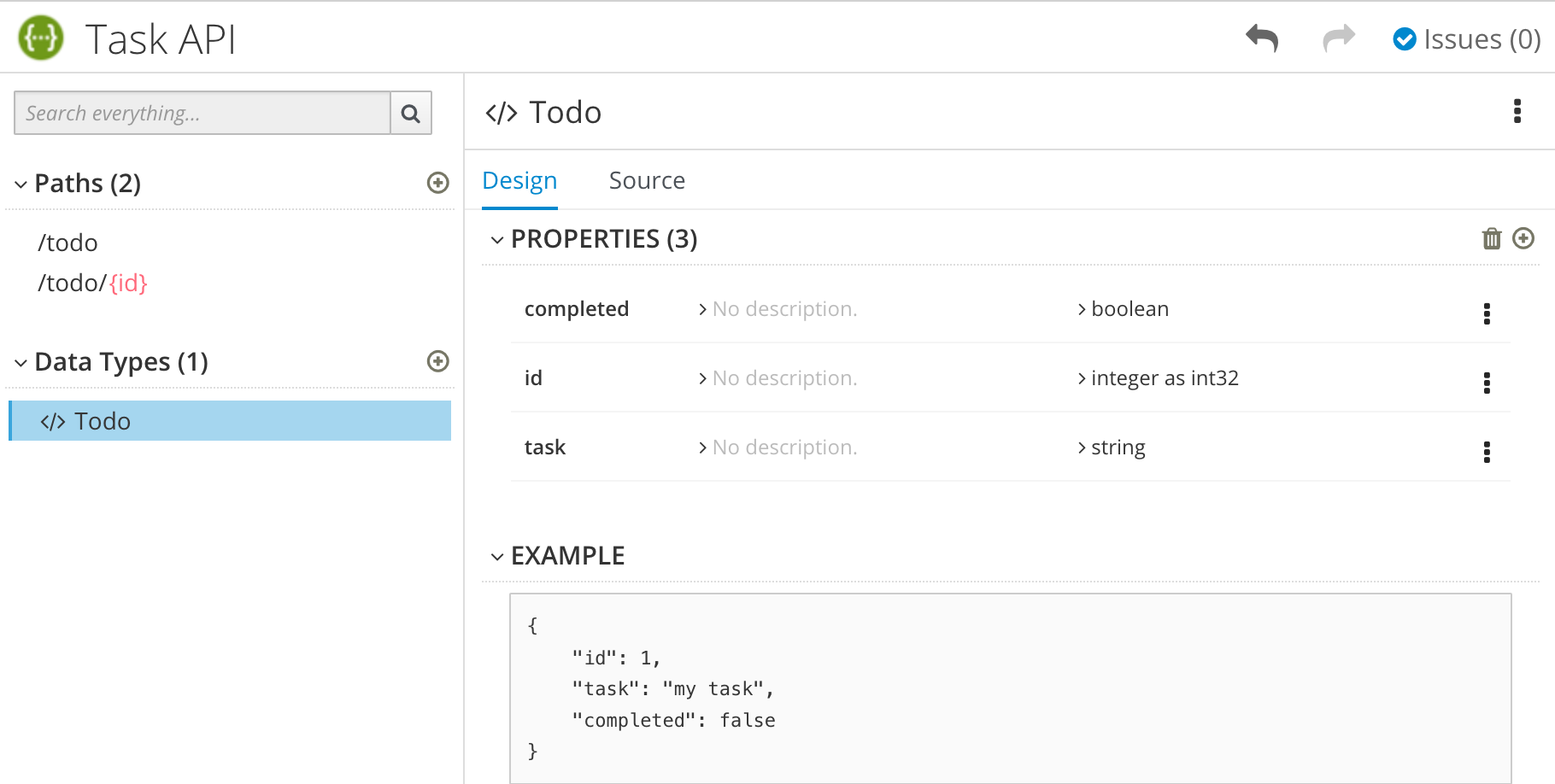Screen dimensions: 1555x784
Task: Open the kebab menu next to the Todo title
Action: (x=1517, y=111)
